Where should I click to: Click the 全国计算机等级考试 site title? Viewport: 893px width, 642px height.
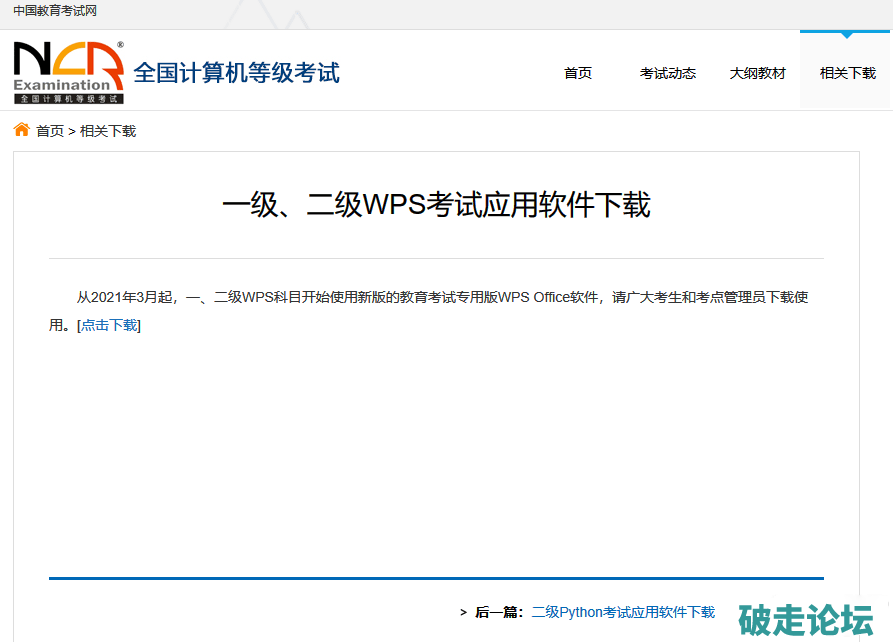click(x=236, y=73)
